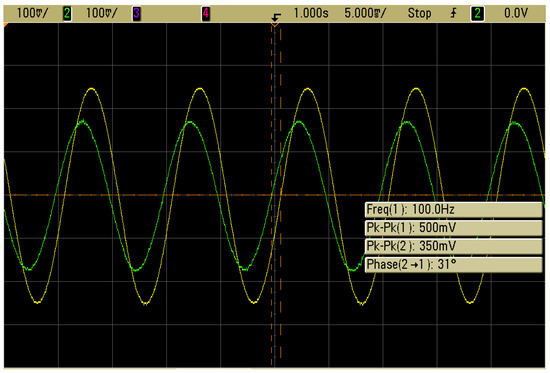Viewport: 550px width, 373px height.
Task: Click the first peak of the green waveform
Action: [83, 122]
